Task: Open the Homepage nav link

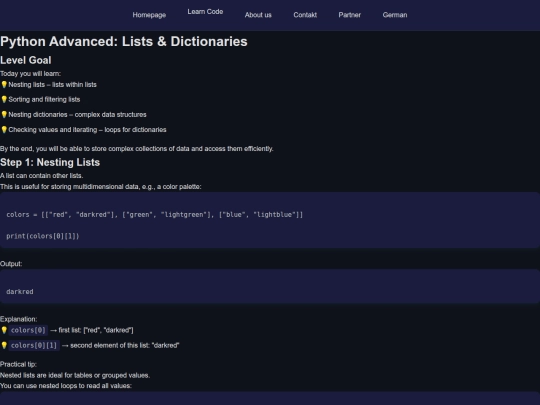Action: coord(149,15)
